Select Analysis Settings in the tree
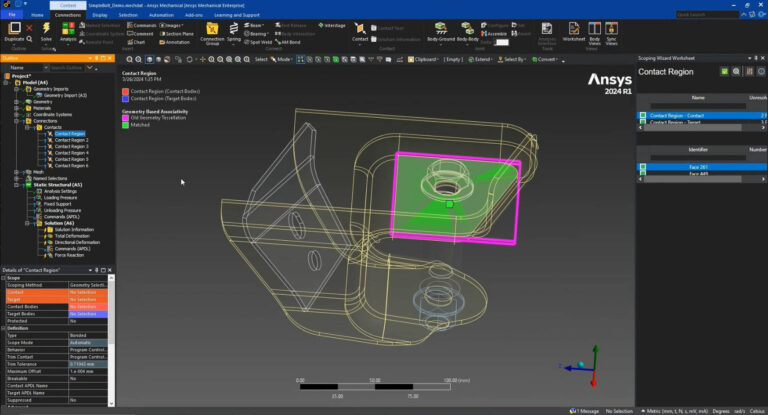The width and height of the screenshot is (768, 415). pos(60,192)
